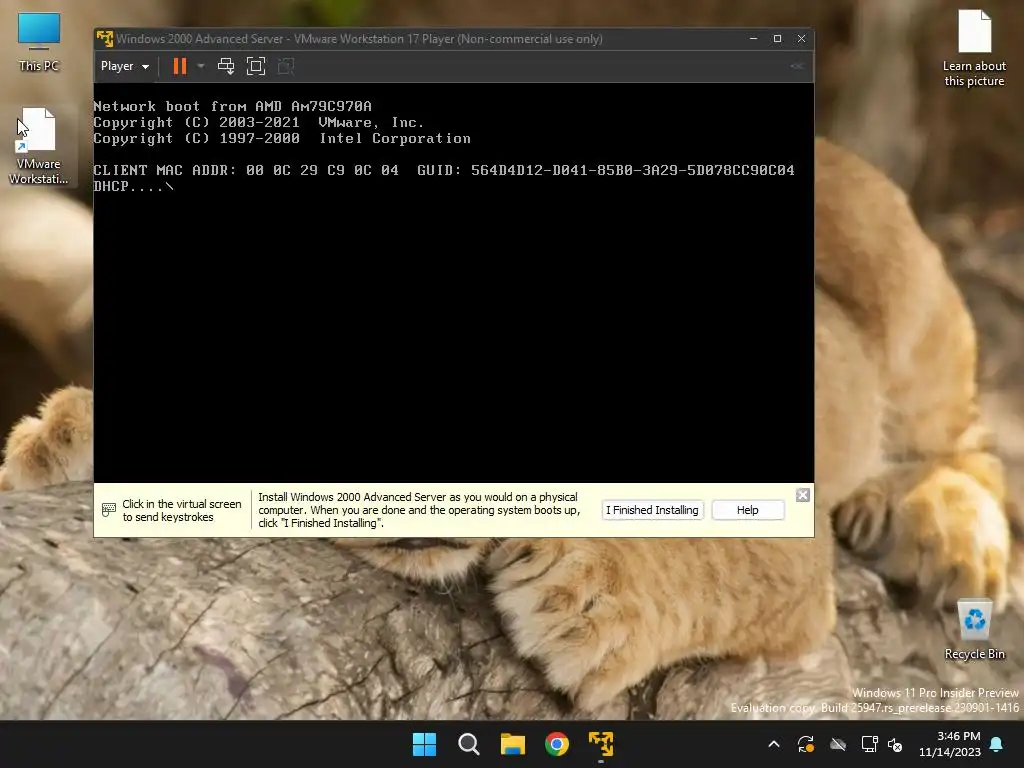This screenshot has height=768, width=1024.
Task: Pause the virtual machine
Action: pos(180,66)
